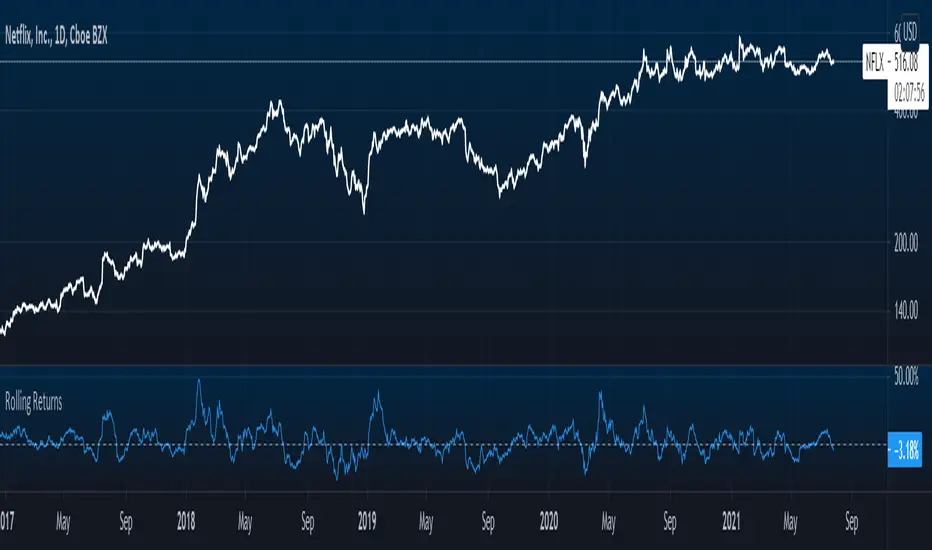Screen dimensions: 932x550
Task: Click the May label between 2018 and 2019
Action: point(245,523)
